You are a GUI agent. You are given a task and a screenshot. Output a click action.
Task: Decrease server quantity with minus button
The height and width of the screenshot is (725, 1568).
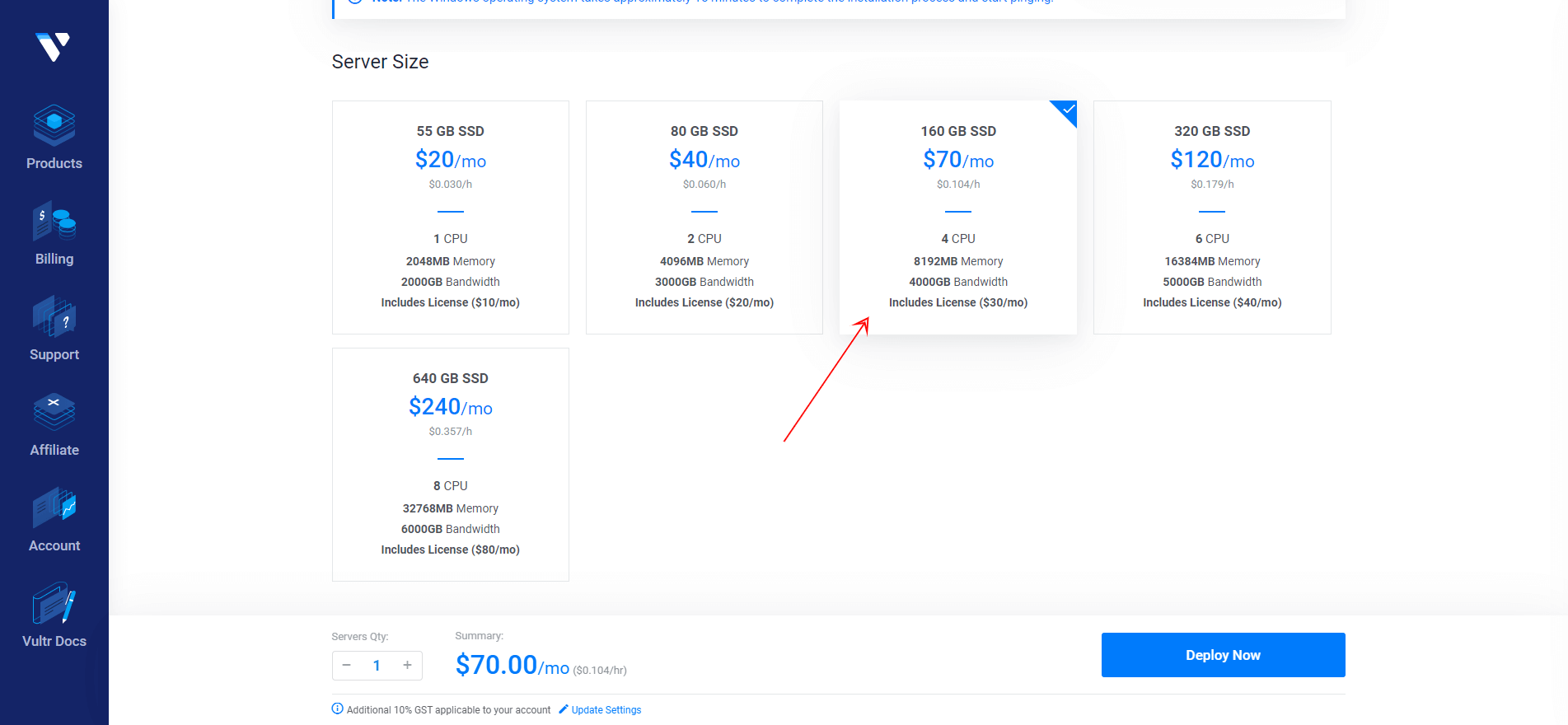coord(347,665)
